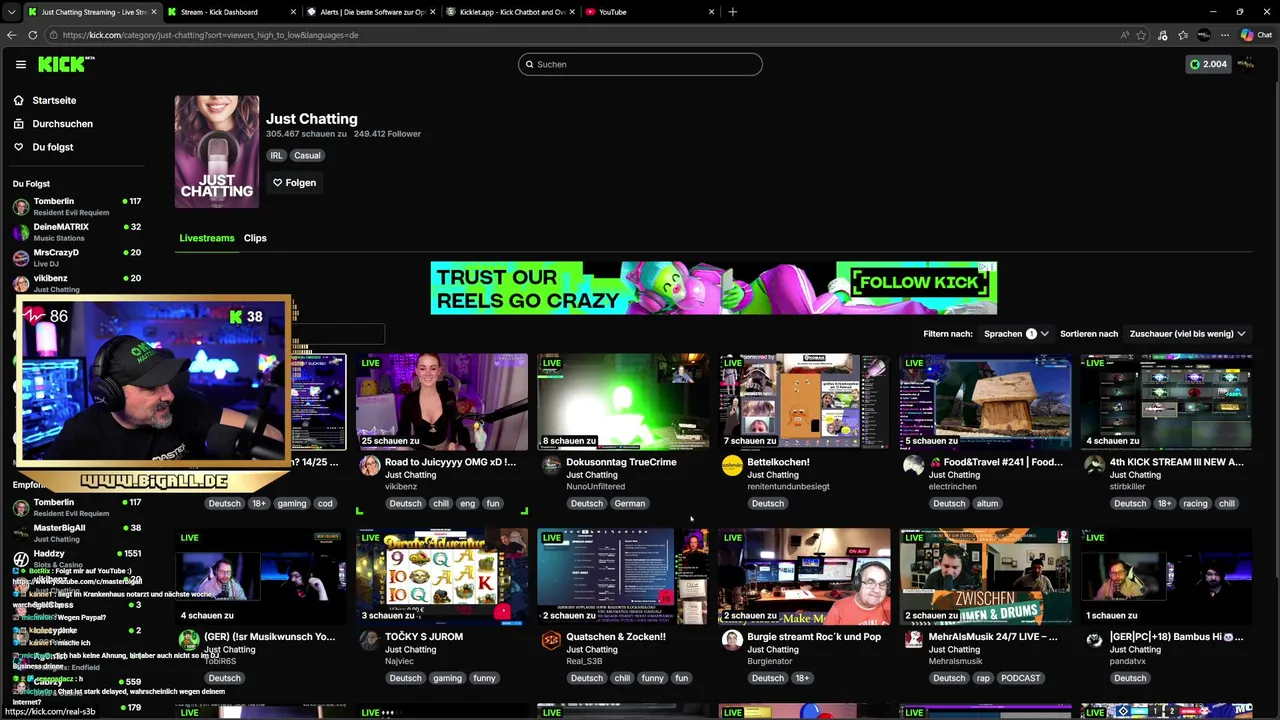Open TOČKY S JUROM slots stream thumbnail
Viewport: 1280px width, 720px height.
coord(442,576)
